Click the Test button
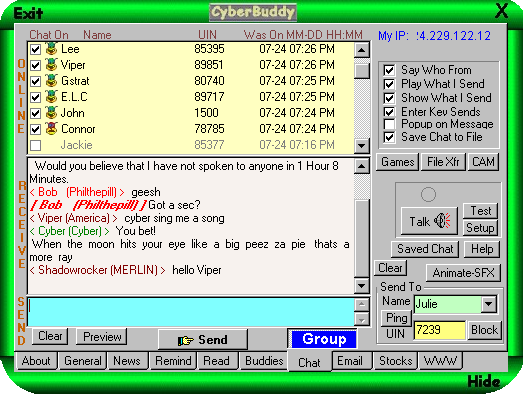Image resolution: width=523 pixels, height=394 pixels. pyautogui.click(x=481, y=211)
